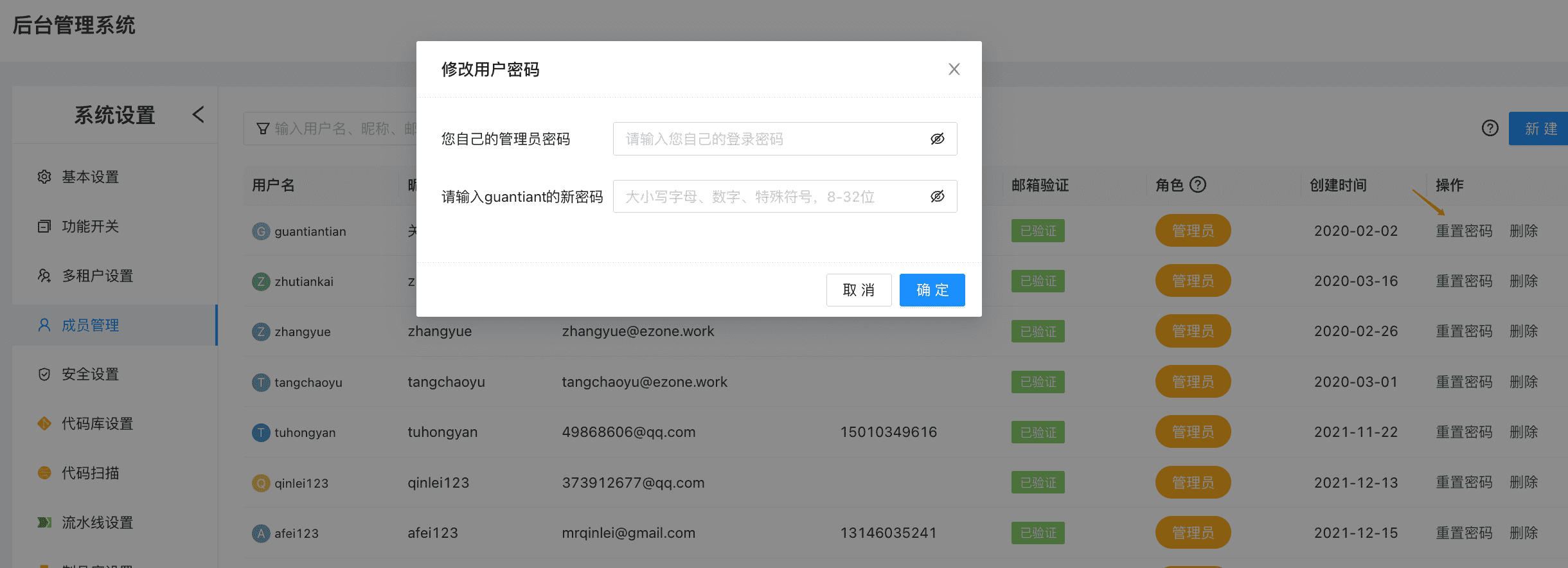The width and height of the screenshot is (1568, 568).
Task: Click the 后台管理系统 title
Action: 74,26
